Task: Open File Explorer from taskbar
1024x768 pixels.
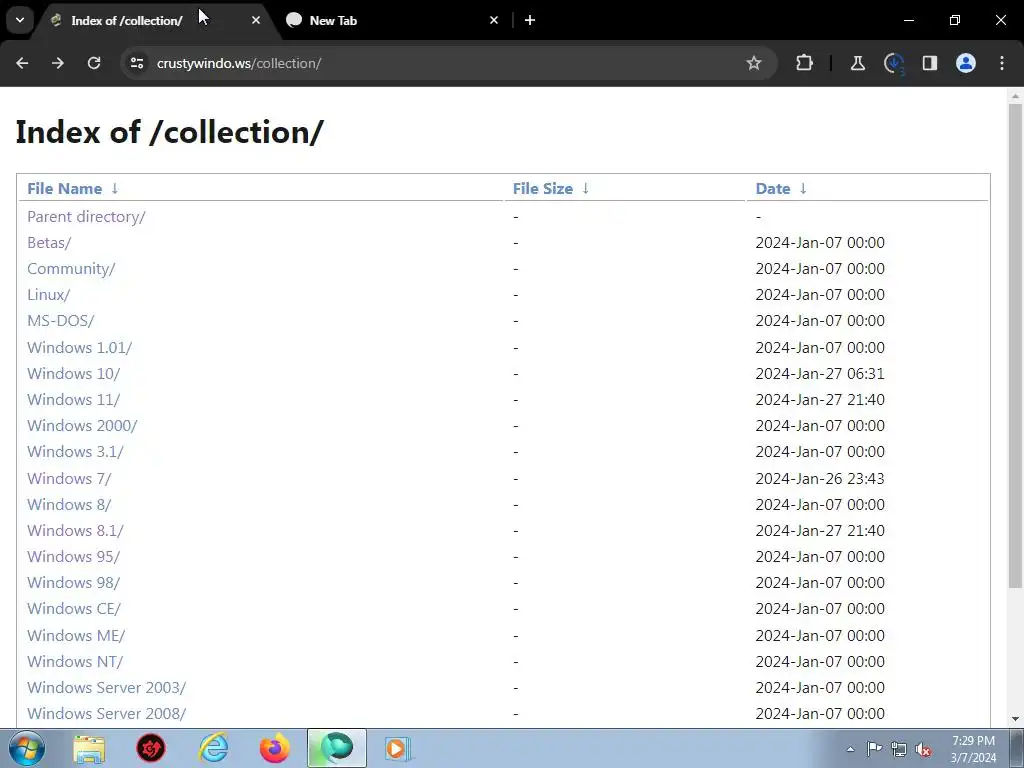Action: click(x=89, y=748)
